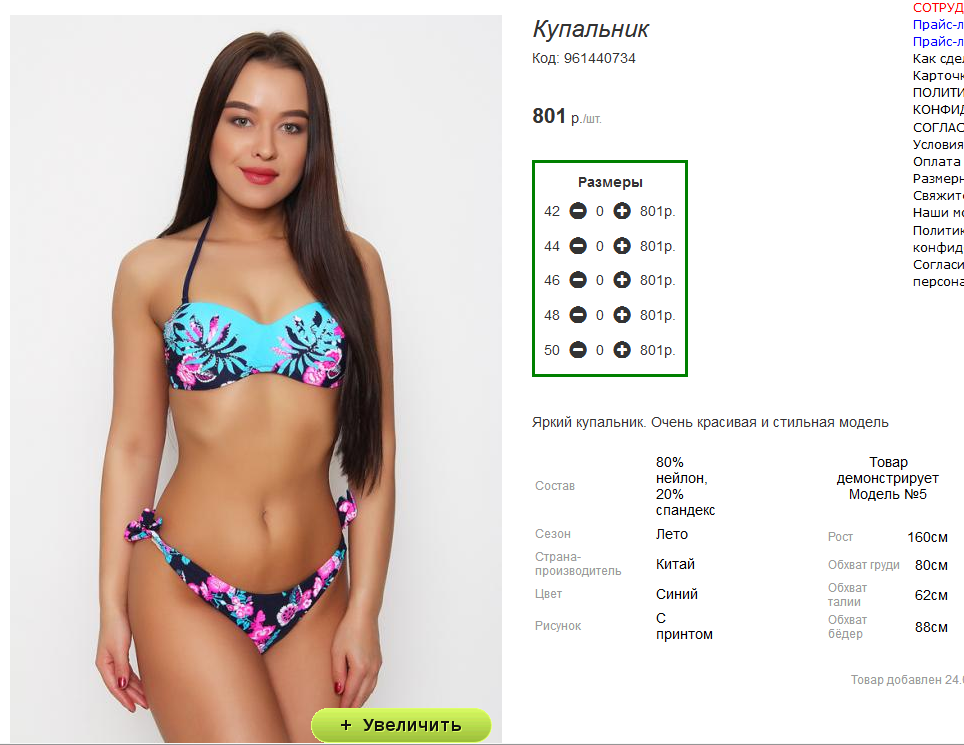Viewport: 964px width, 745px height.
Task: Click minus icon for size 44
Action: [578, 246]
